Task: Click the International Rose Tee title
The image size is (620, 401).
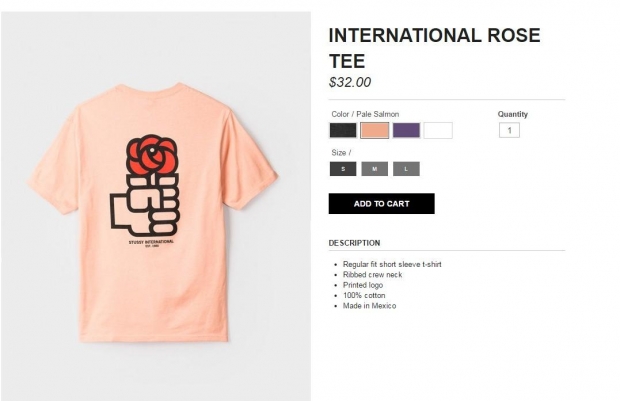Action: [x=434, y=48]
